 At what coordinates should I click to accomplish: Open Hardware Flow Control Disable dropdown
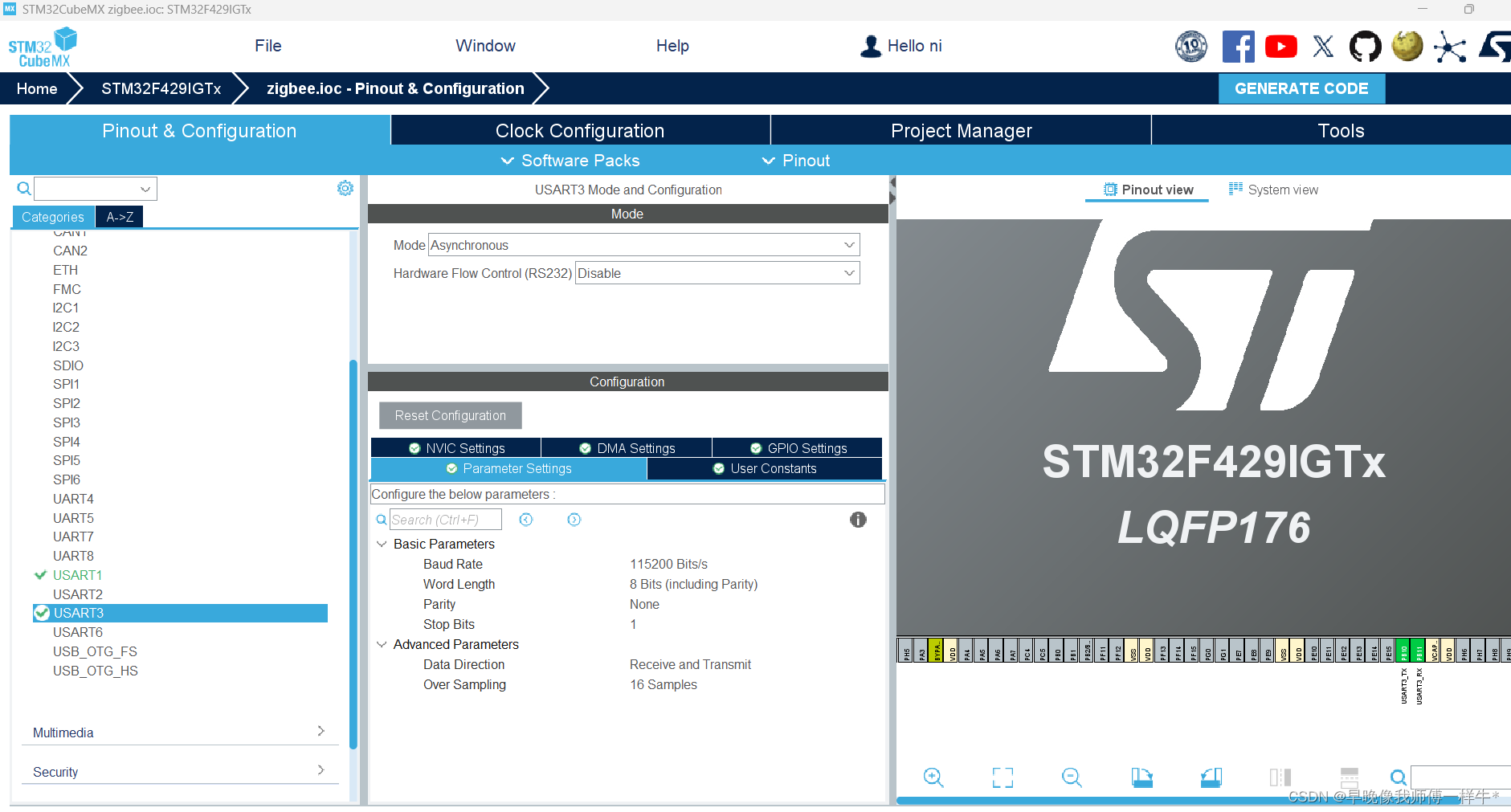point(717,273)
